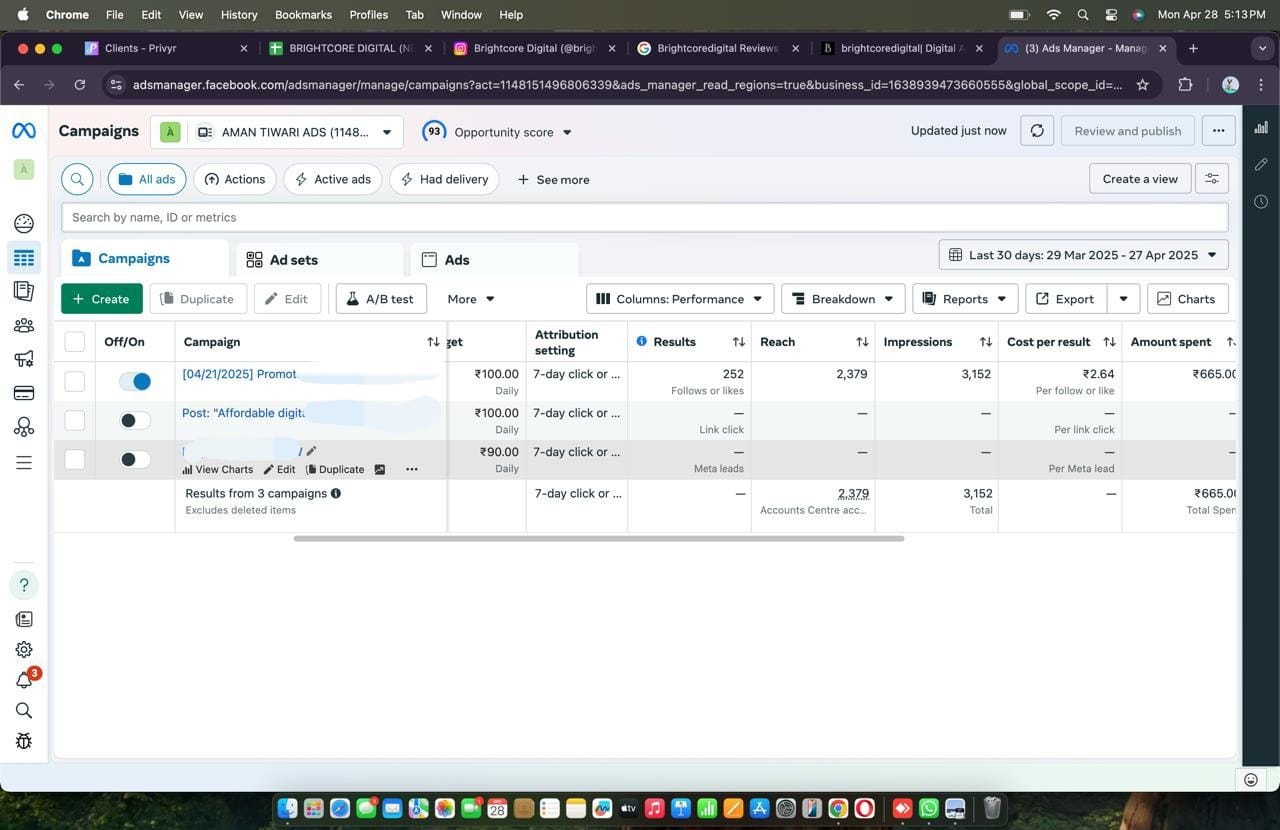Open the Columns: Performance dropdown
This screenshot has width=1280, height=830.
[680, 299]
